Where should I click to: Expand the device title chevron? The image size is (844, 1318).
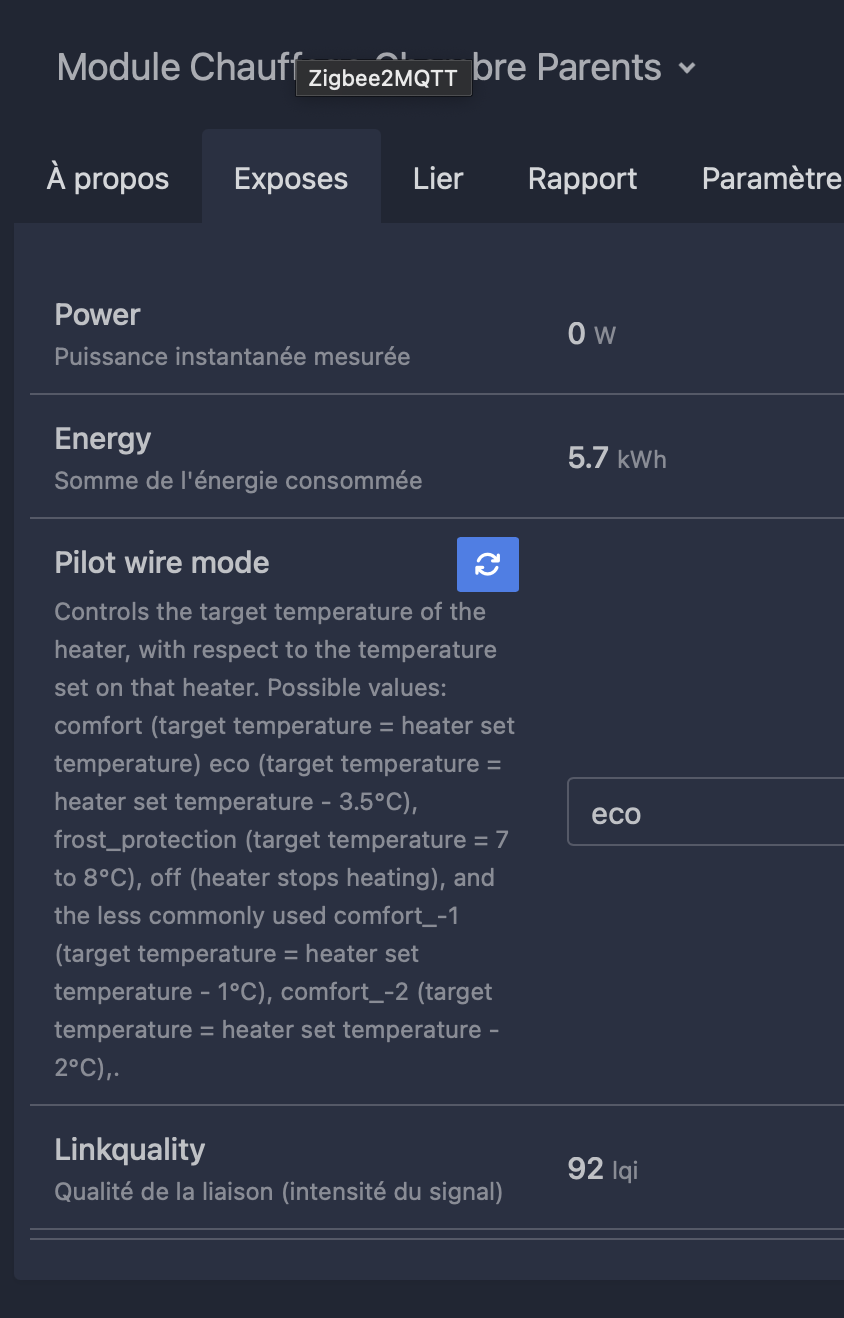coord(686,68)
